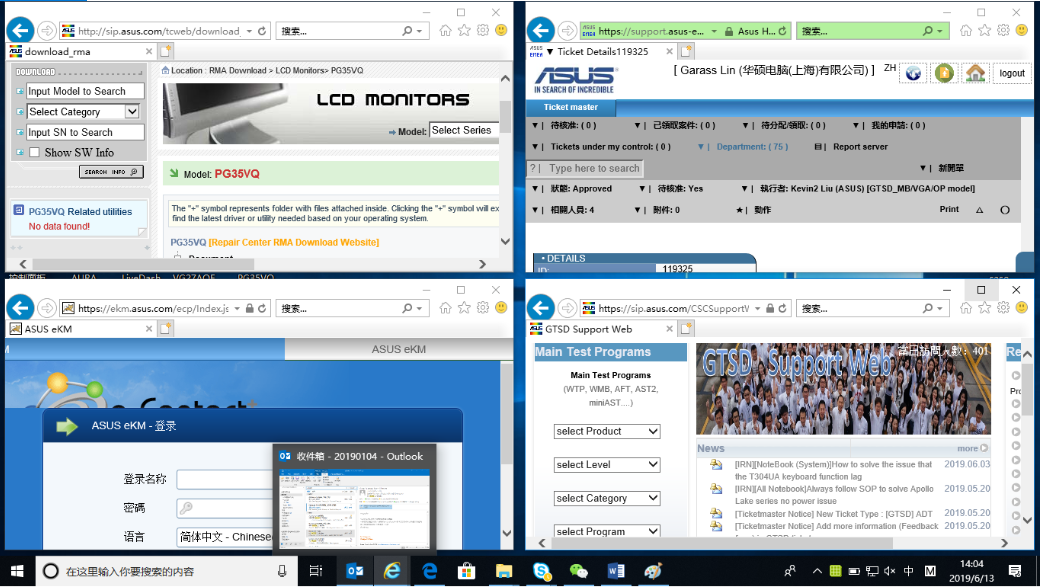Refresh the GTSD Support Web page
Viewport: 1040px width, 587px height.
[x=783, y=308]
